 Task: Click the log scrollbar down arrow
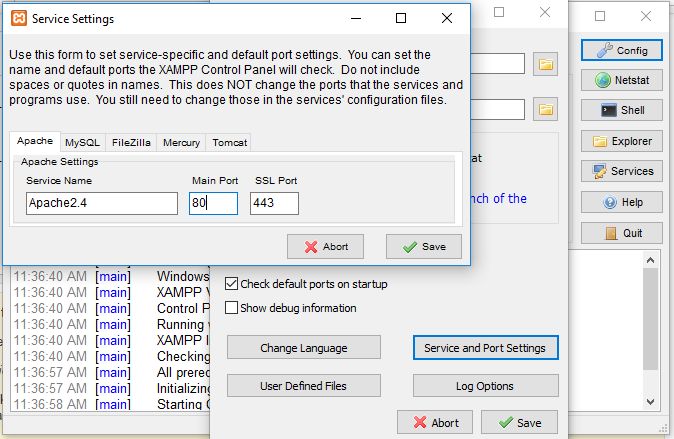click(x=650, y=402)
